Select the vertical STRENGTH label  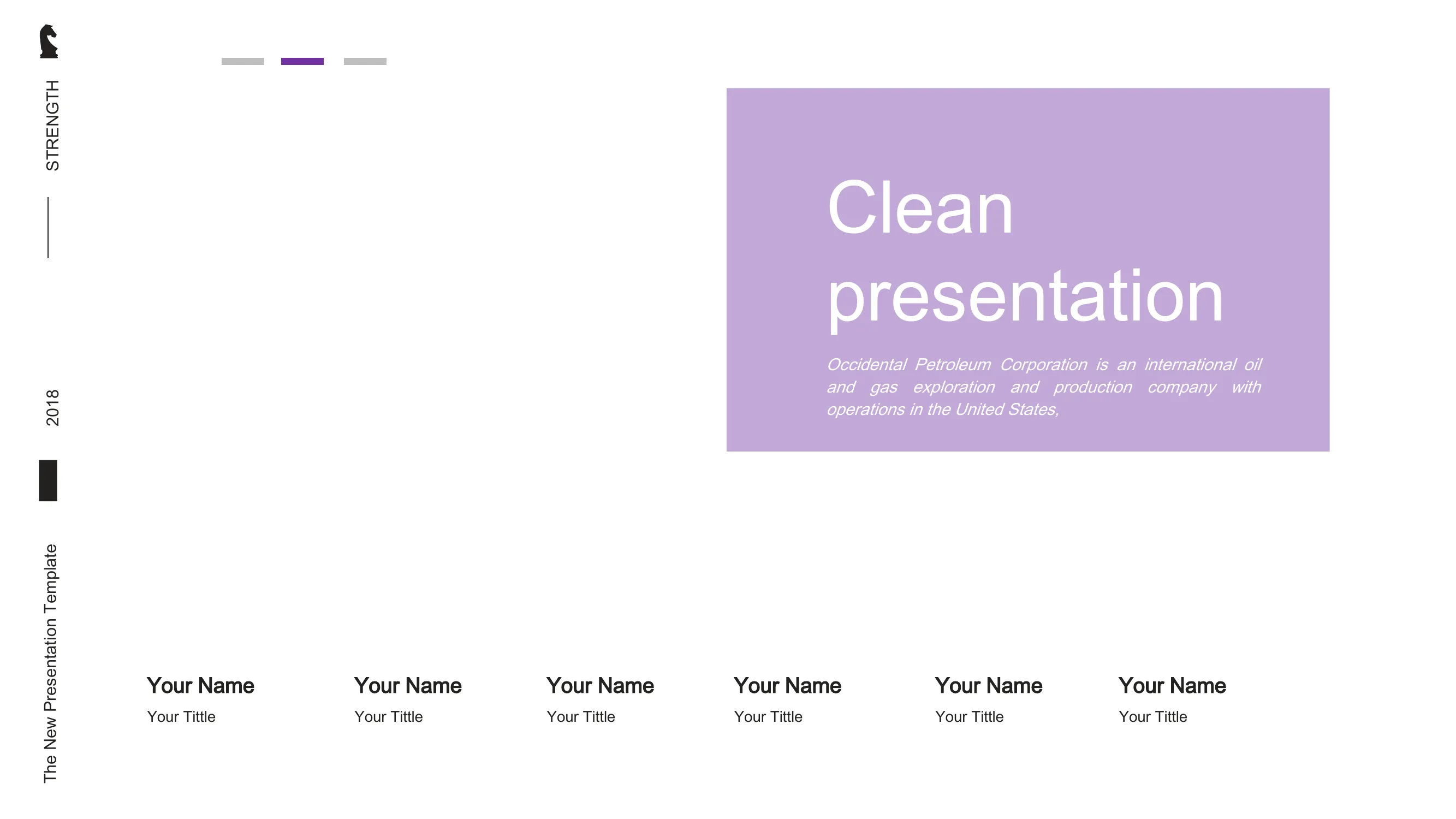[x=52, y=126]
